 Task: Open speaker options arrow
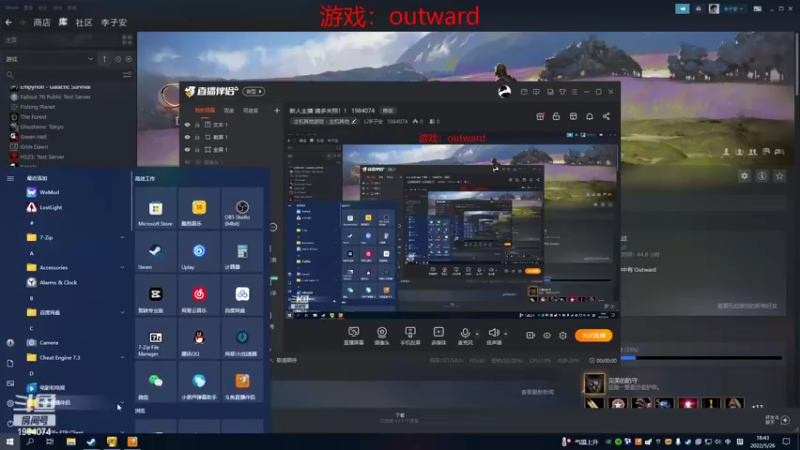point(506,334)
